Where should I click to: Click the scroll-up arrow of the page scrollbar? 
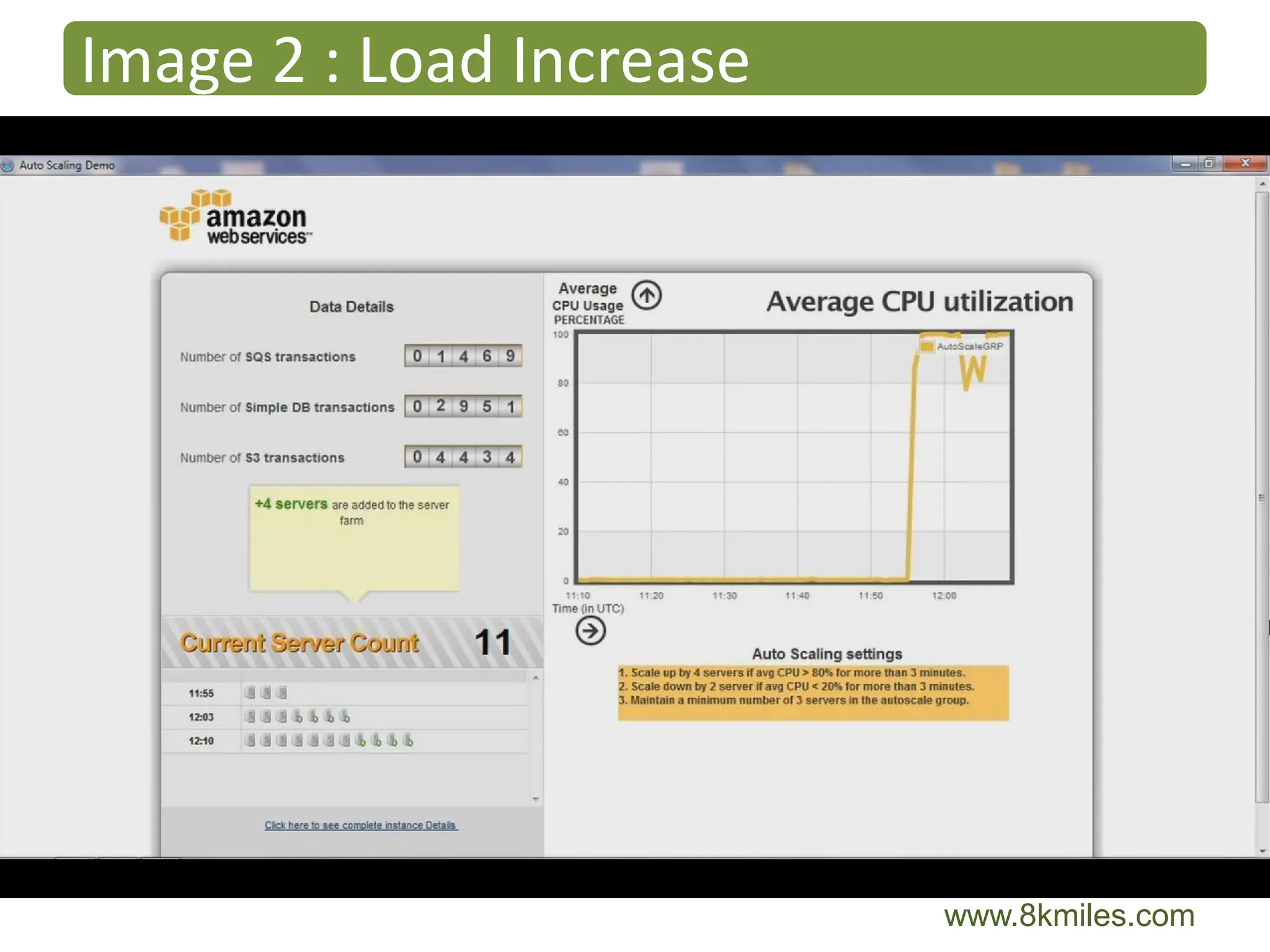(1263, 184)
